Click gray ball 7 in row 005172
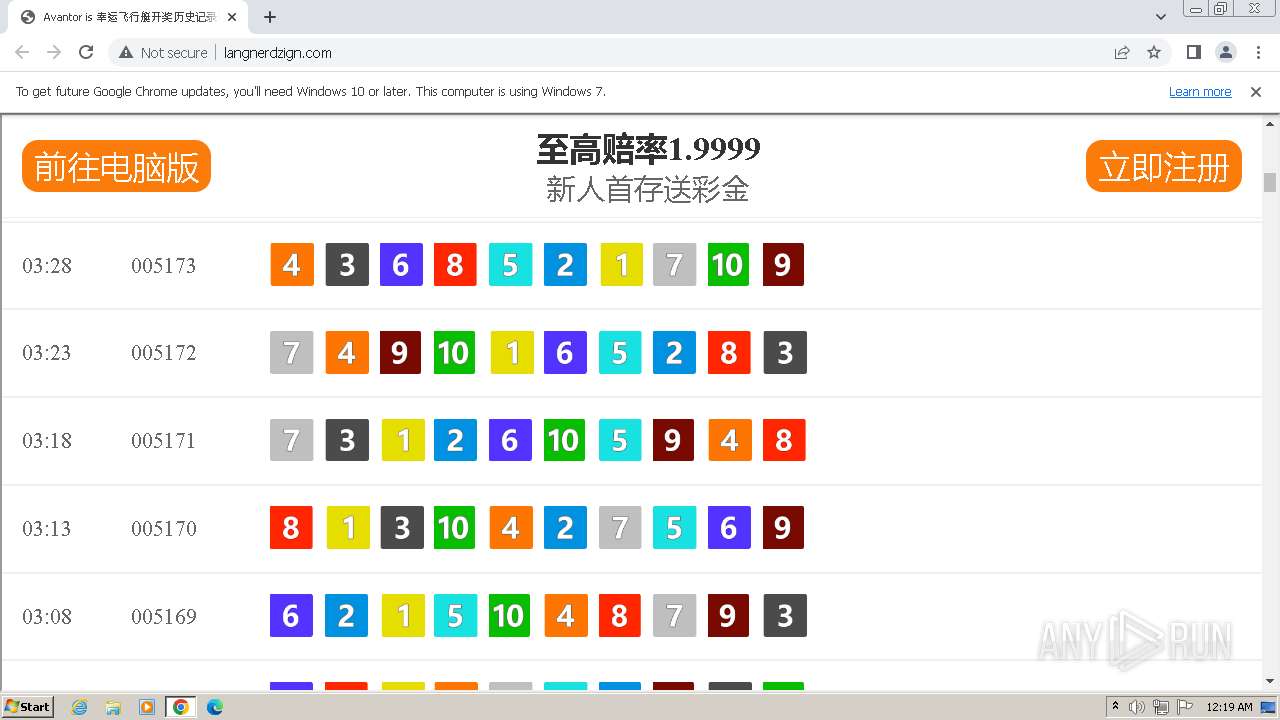This screenshot has height=720, width=1280. click(x=292, y=352)
